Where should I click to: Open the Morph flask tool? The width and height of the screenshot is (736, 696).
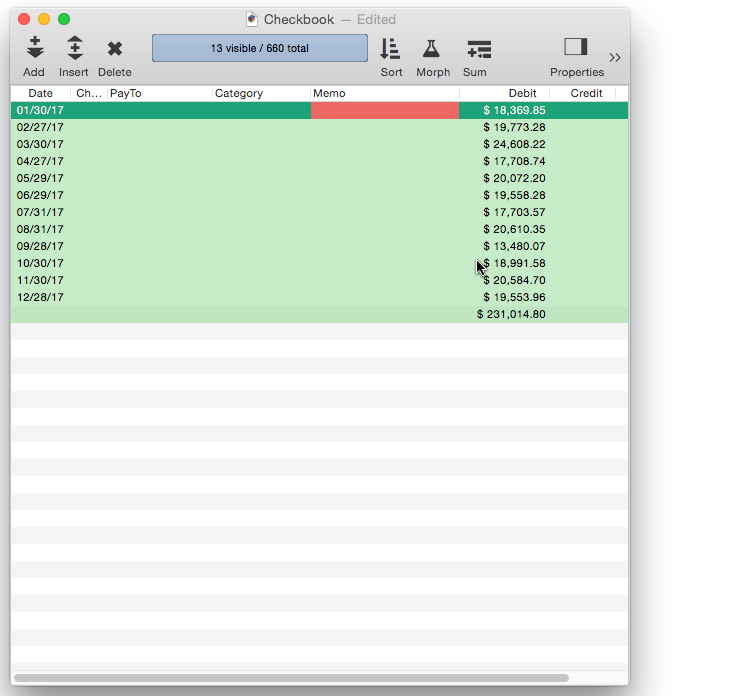pyautogui.click(x=431, y=48)
